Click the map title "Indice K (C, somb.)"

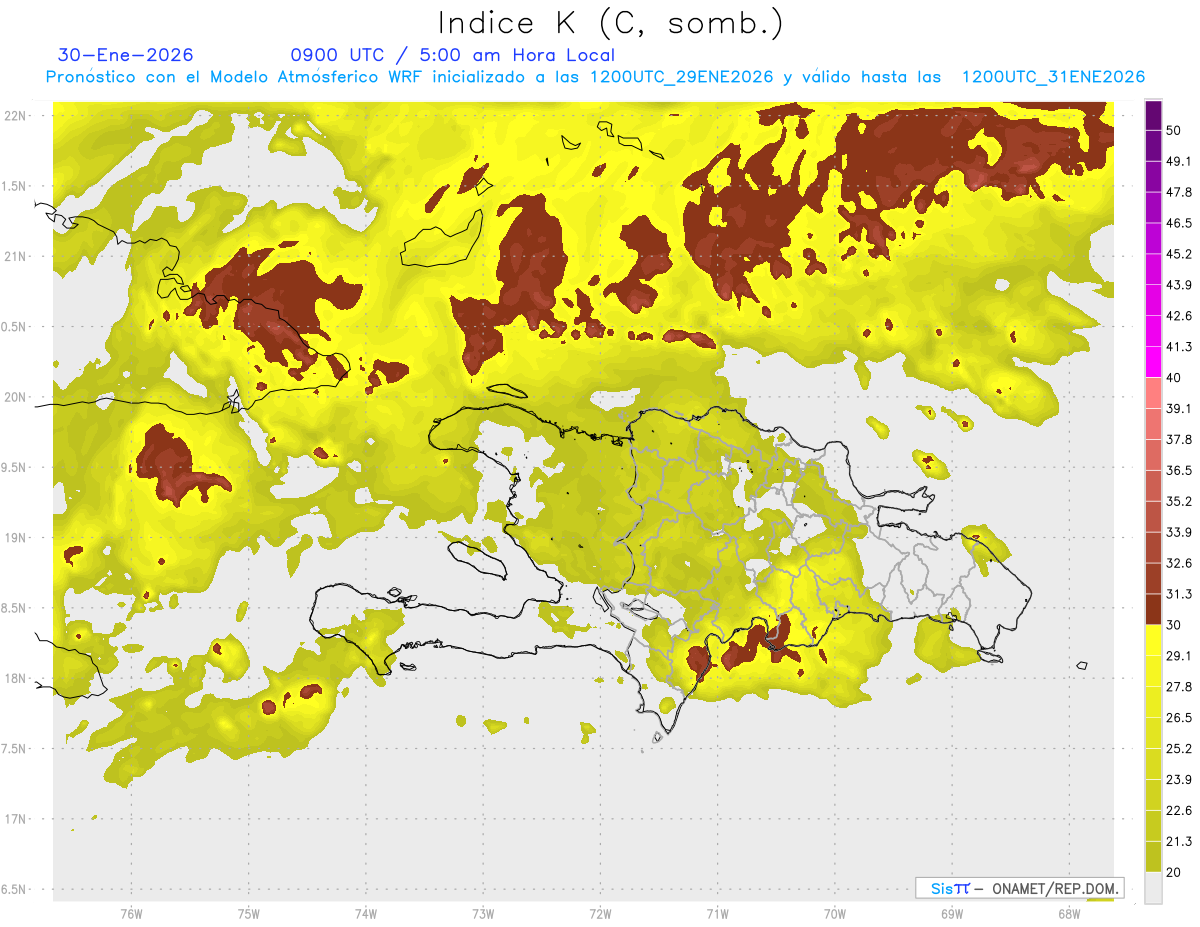point(610,24)
